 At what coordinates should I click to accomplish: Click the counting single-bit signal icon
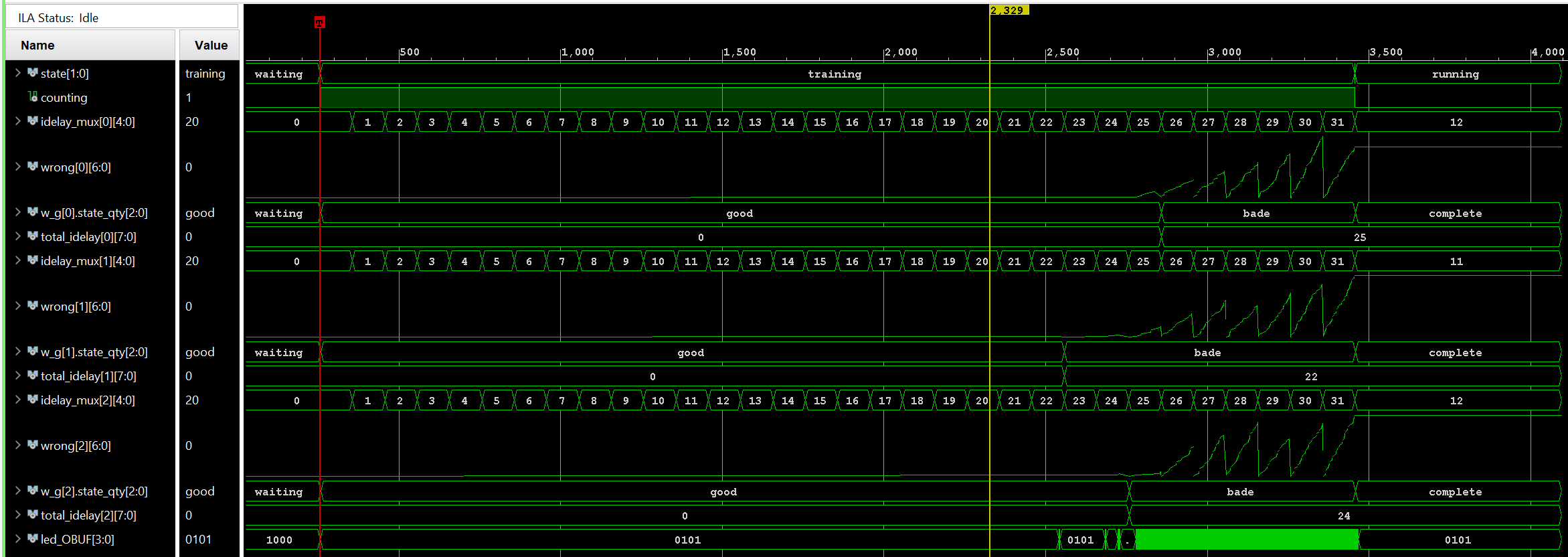tap(32, 96)
